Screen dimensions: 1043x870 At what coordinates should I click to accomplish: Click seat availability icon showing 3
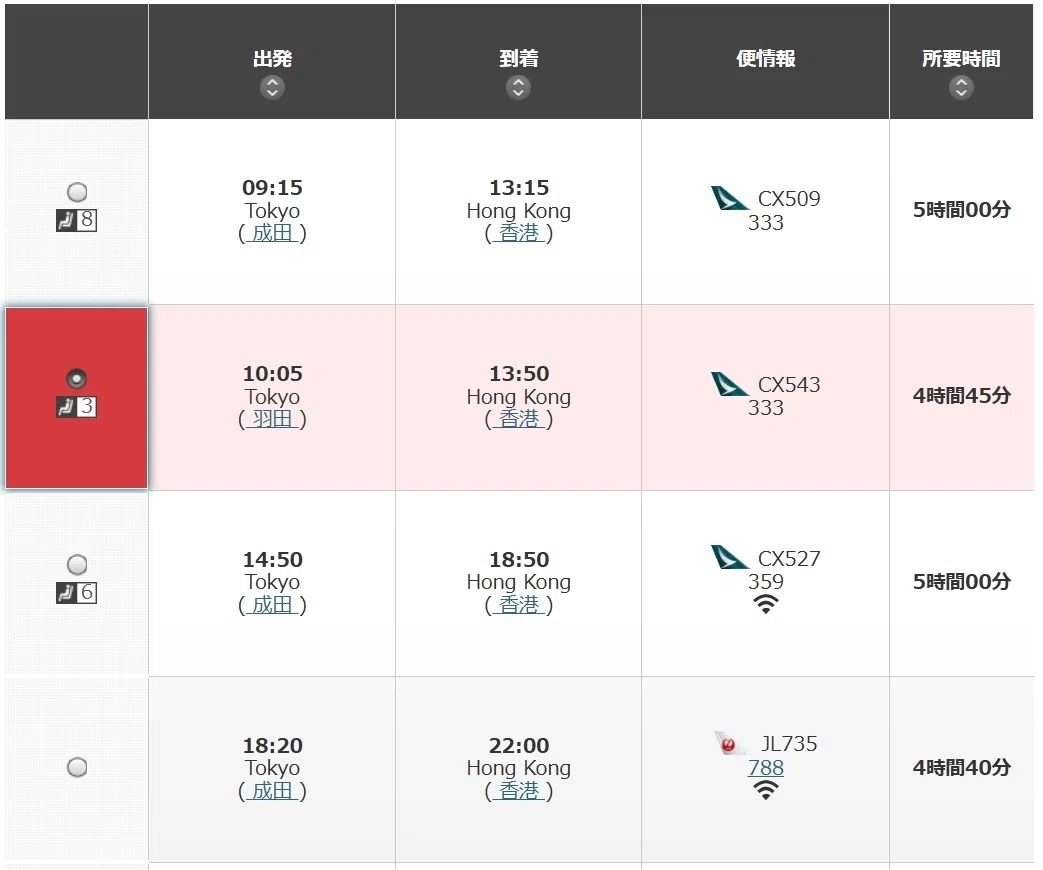pyautogui.click(x=76, y=406)
